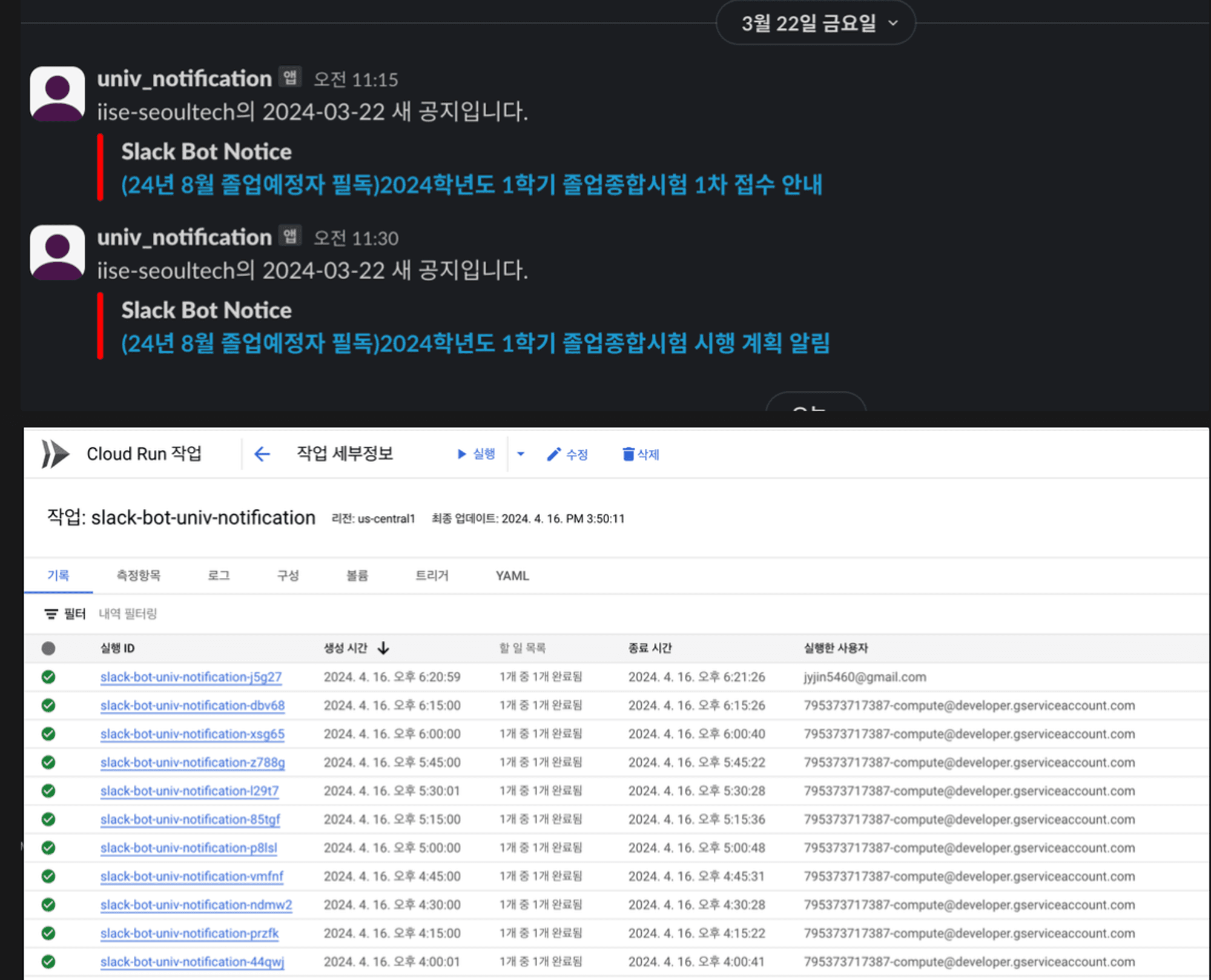Viewport: 1211px width, 980px height.
Task: Click the green success check in the z788g row
Action: tap(48, 763)
